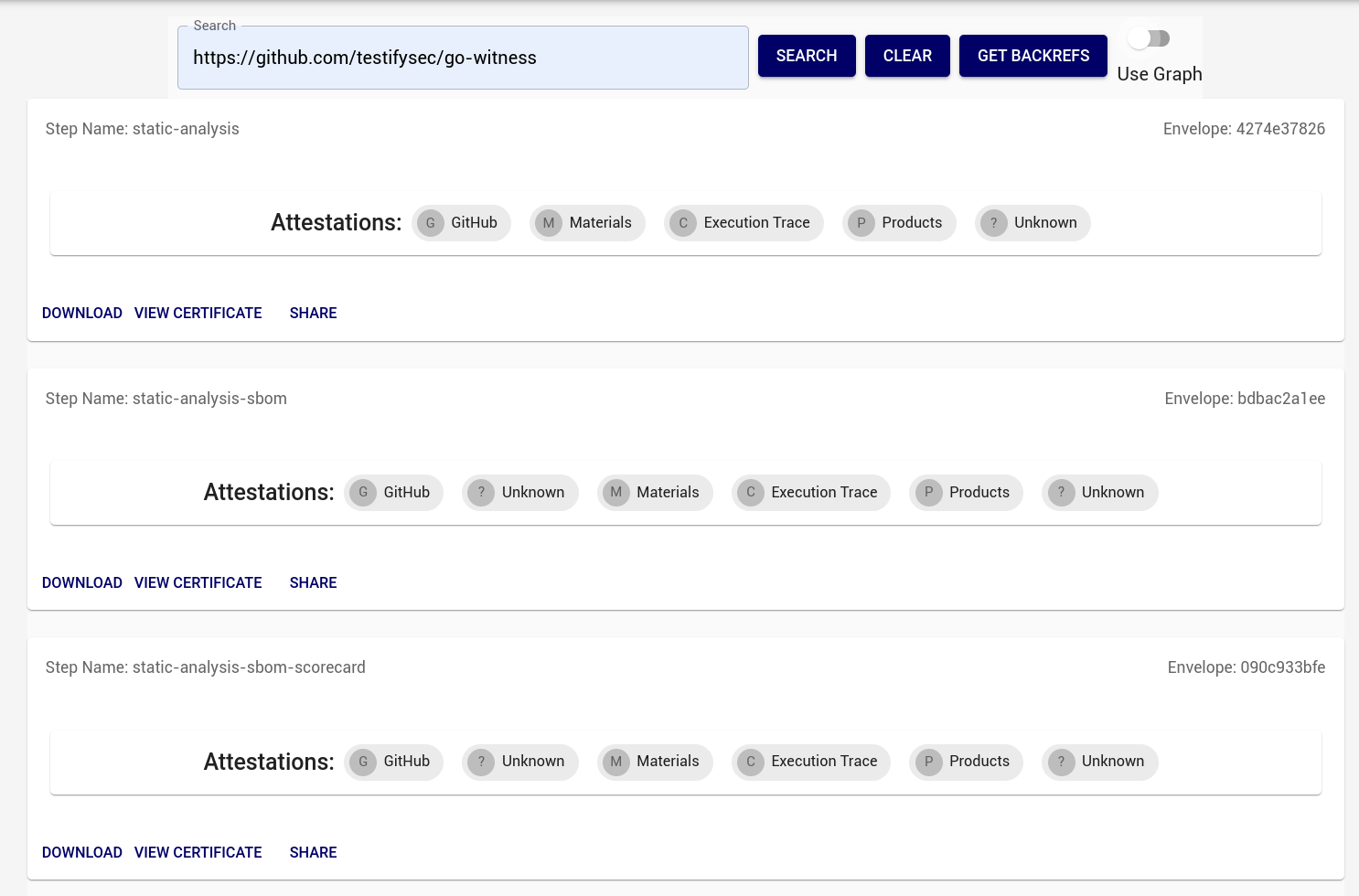This screenshot has height=896, width=1359.
Task: Open Materials chip in sbom-scorecard card
Action: pos(655,762)
